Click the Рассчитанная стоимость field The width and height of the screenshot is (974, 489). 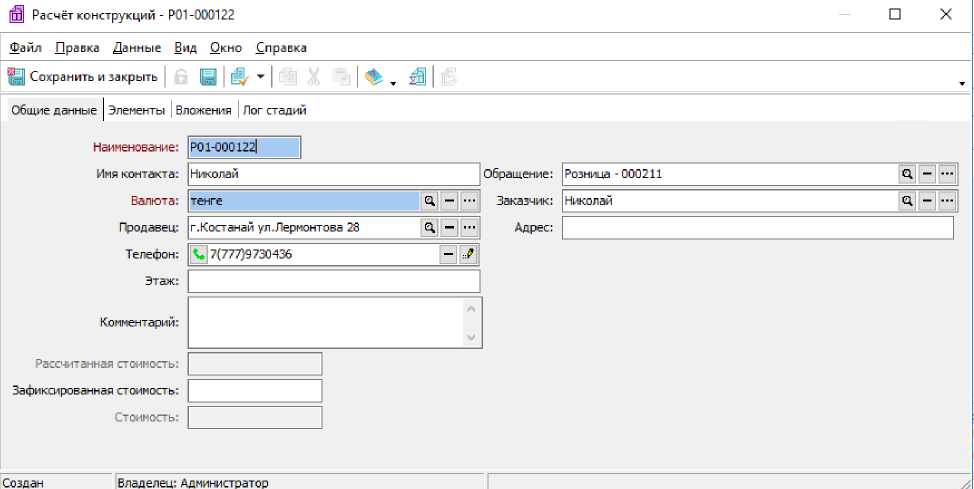point(255,363)
